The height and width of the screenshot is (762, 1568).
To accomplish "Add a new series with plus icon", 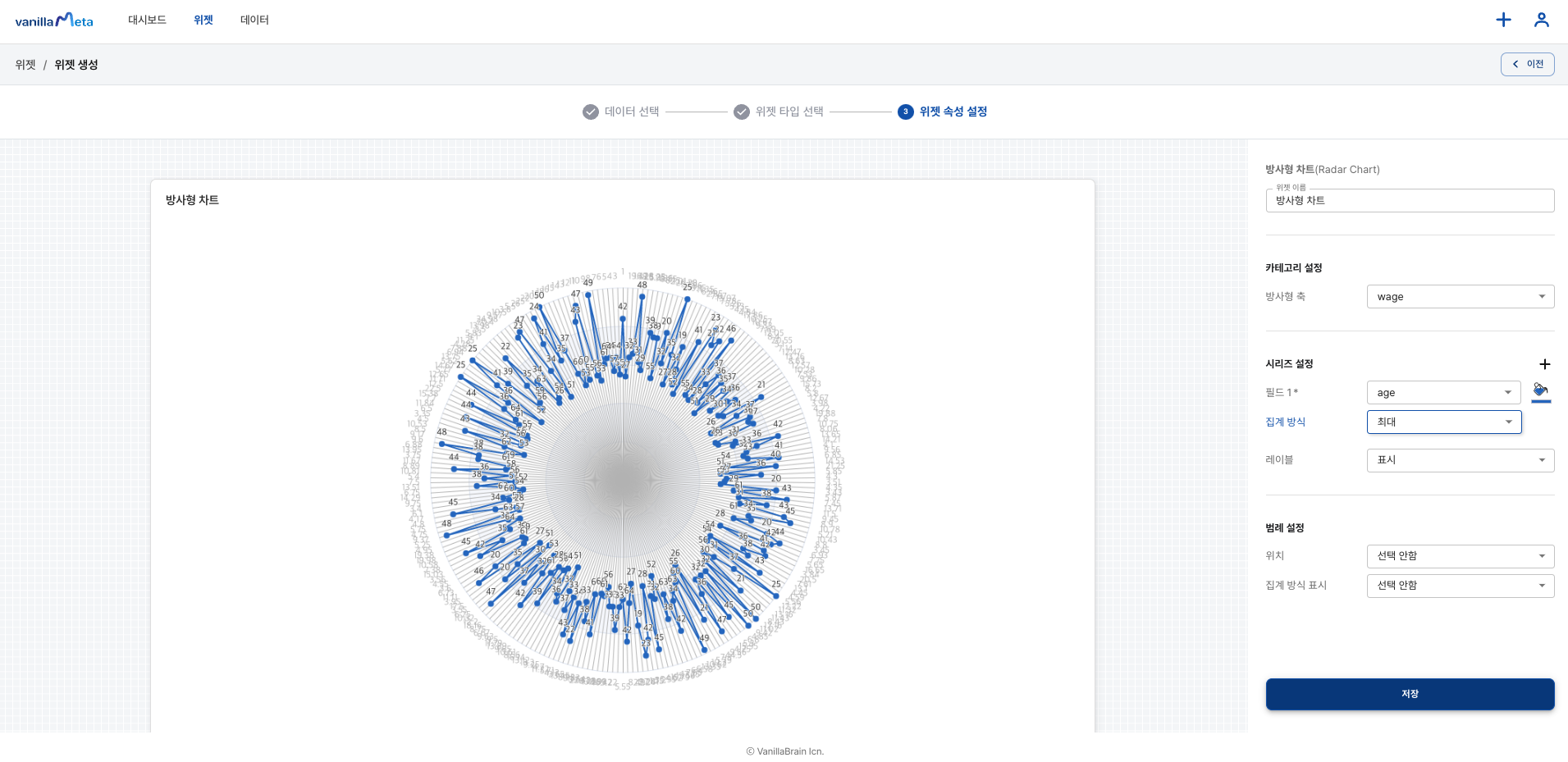I will click(1544, 364).
